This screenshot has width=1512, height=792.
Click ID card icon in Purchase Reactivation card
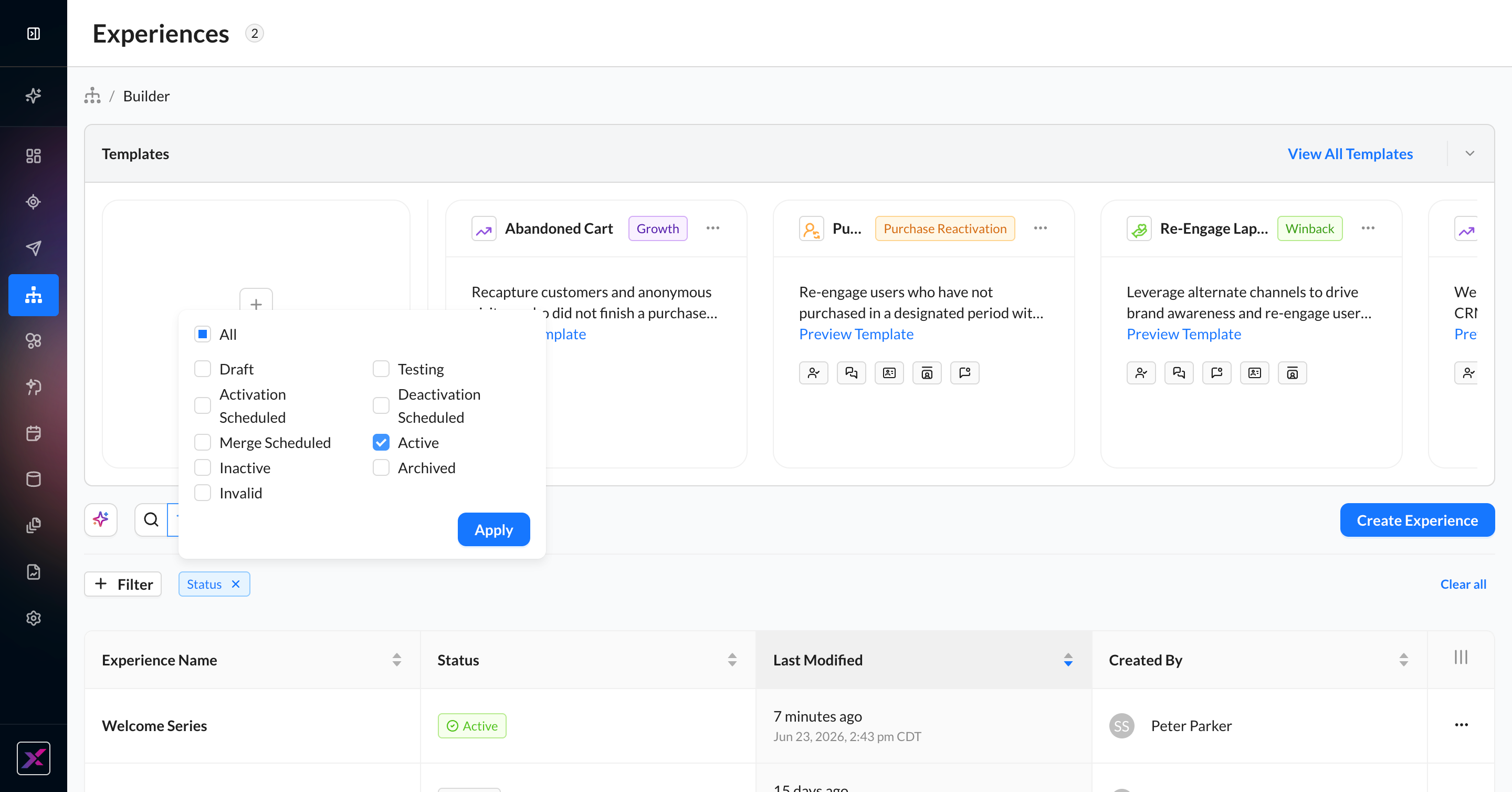click(x=889, y=373)
